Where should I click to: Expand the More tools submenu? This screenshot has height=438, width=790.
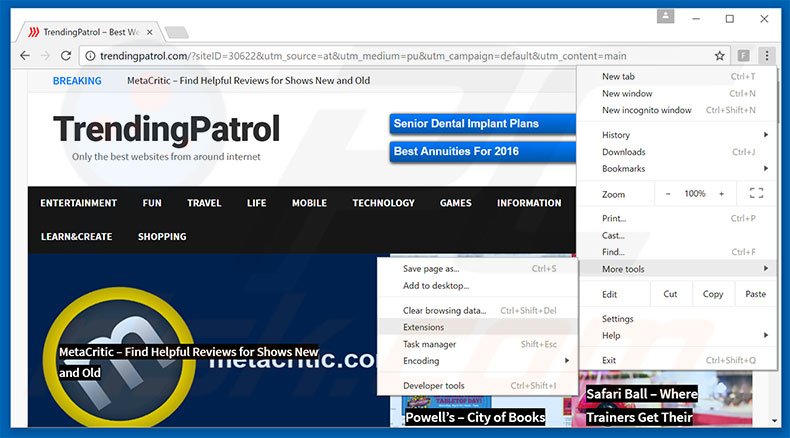point(678,269)
